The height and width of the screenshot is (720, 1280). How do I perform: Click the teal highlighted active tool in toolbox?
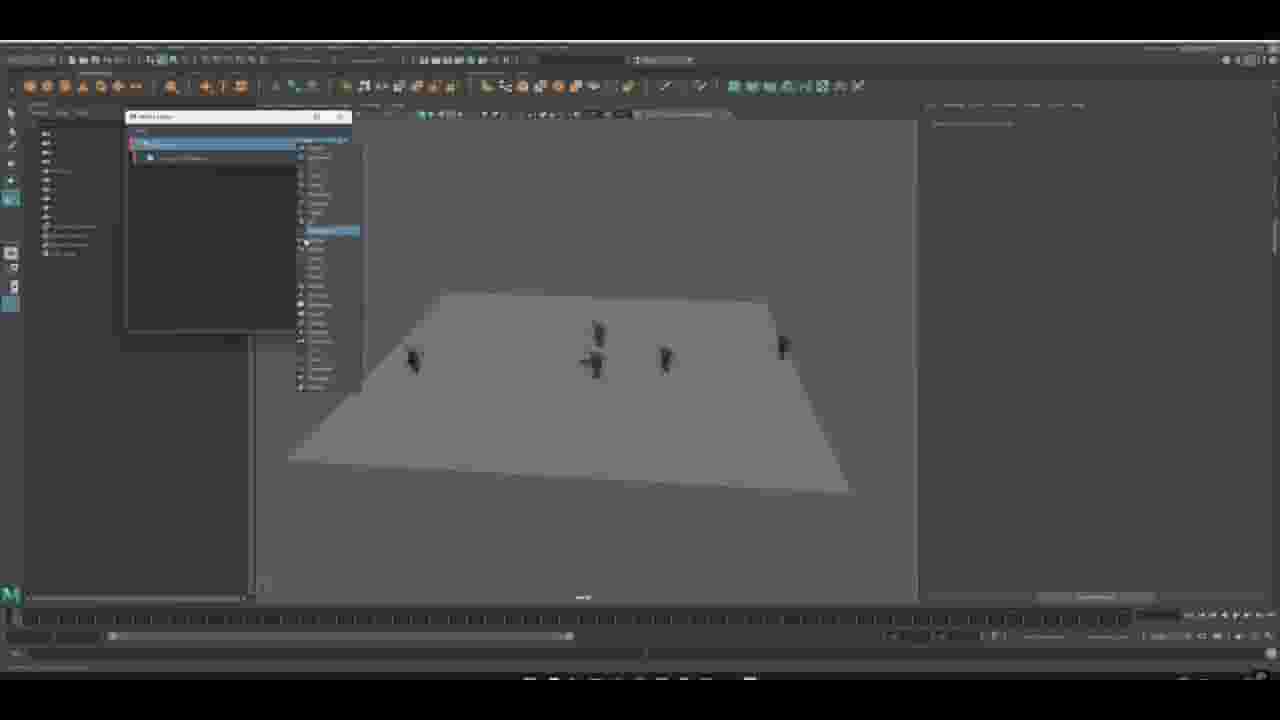(x=11, y=199)
